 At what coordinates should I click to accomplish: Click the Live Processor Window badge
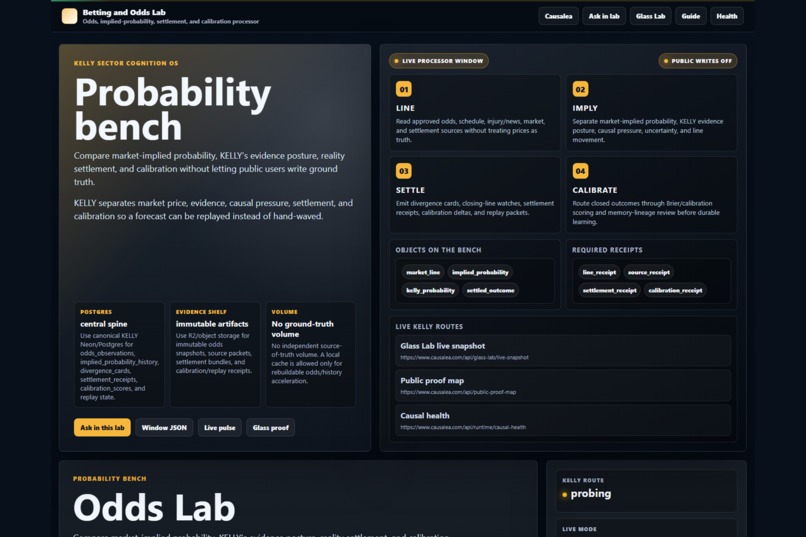438,61
